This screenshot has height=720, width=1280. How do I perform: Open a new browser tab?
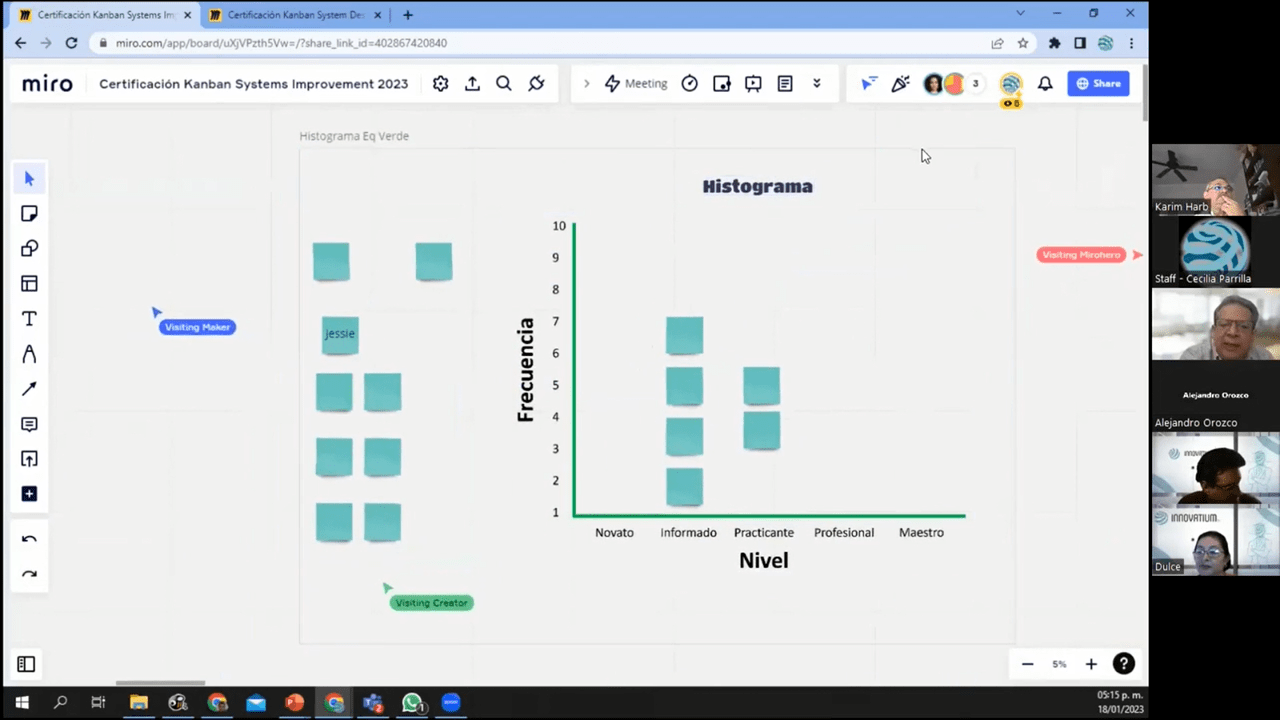coord(408,15)
